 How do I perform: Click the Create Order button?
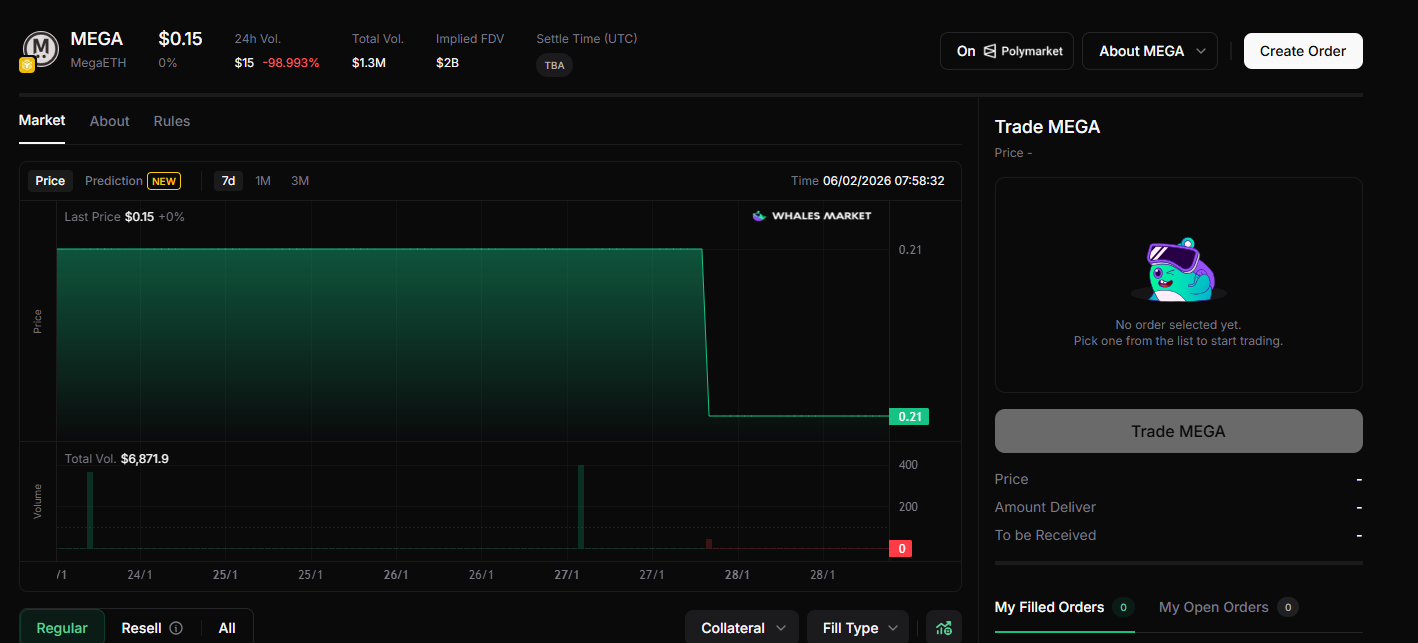[x=1303, y=51]
